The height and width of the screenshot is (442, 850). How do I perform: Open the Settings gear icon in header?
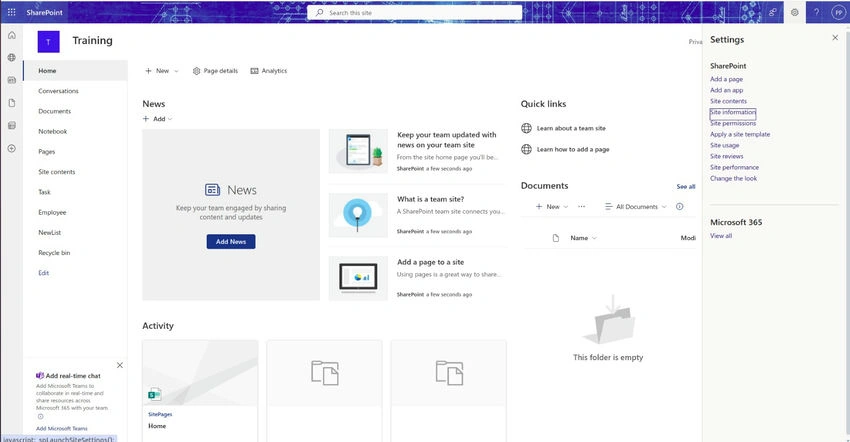pyautogui.click(x=794, y=12)
